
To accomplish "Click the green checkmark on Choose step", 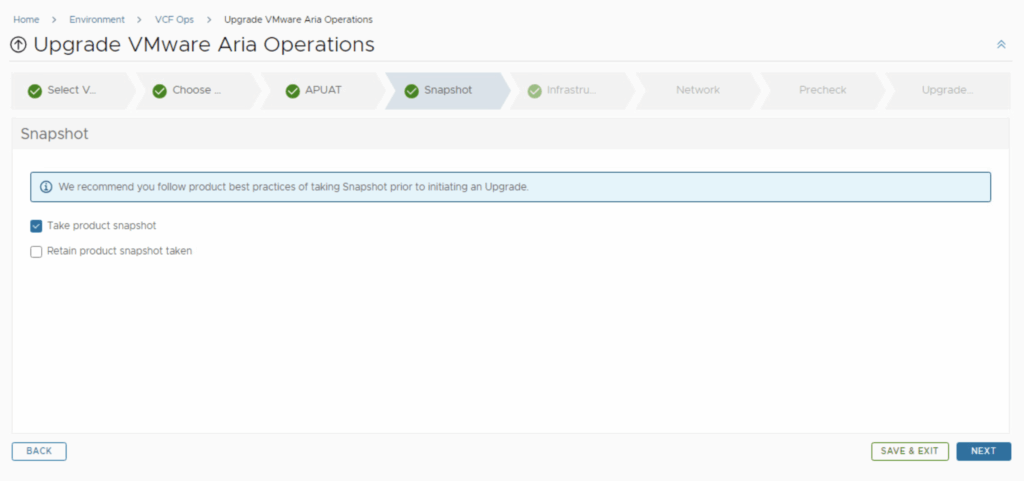I will [160, 91].
